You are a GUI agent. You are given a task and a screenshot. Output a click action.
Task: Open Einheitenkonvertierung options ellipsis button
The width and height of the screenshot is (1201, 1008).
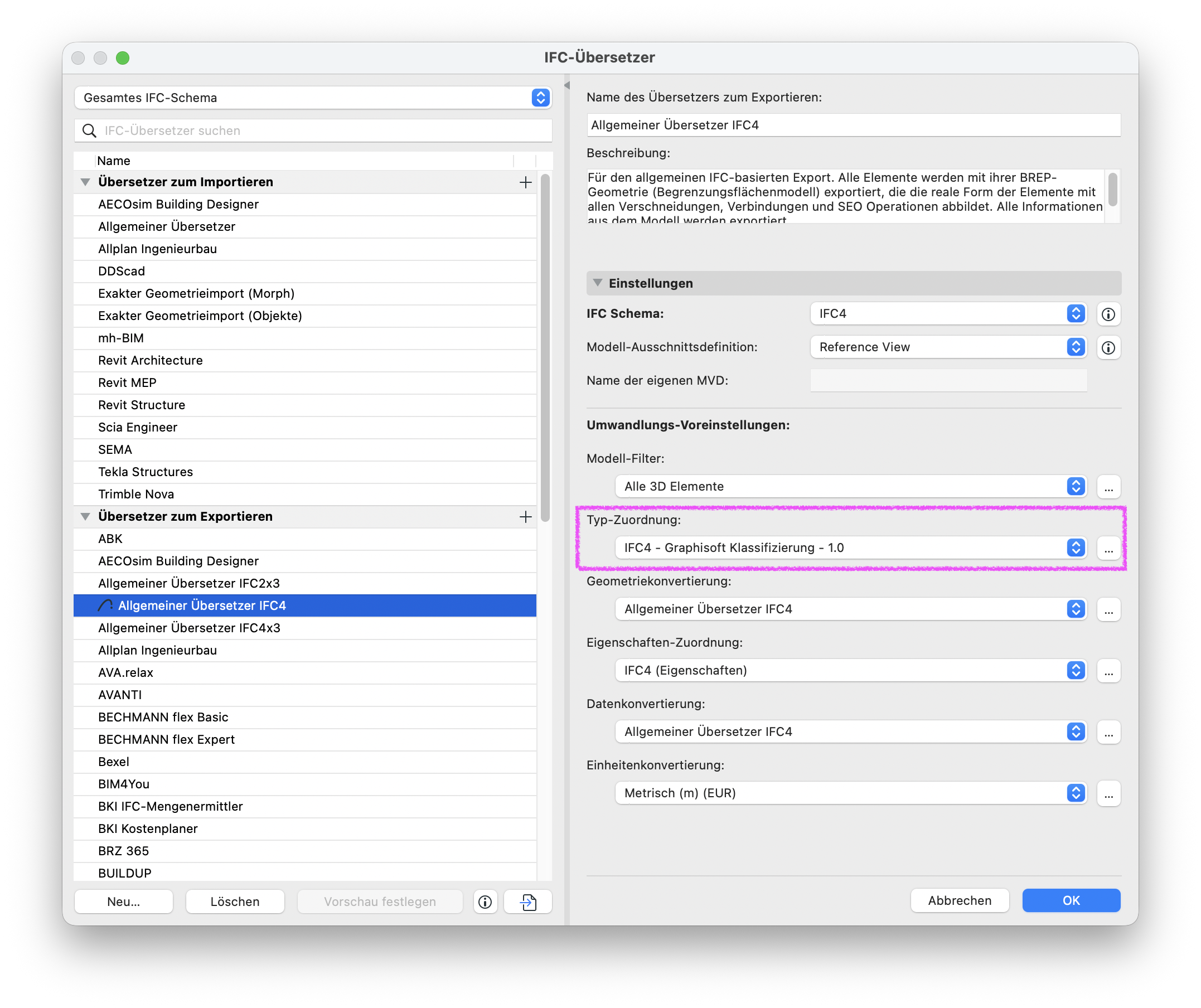(x=1108, y=793)
